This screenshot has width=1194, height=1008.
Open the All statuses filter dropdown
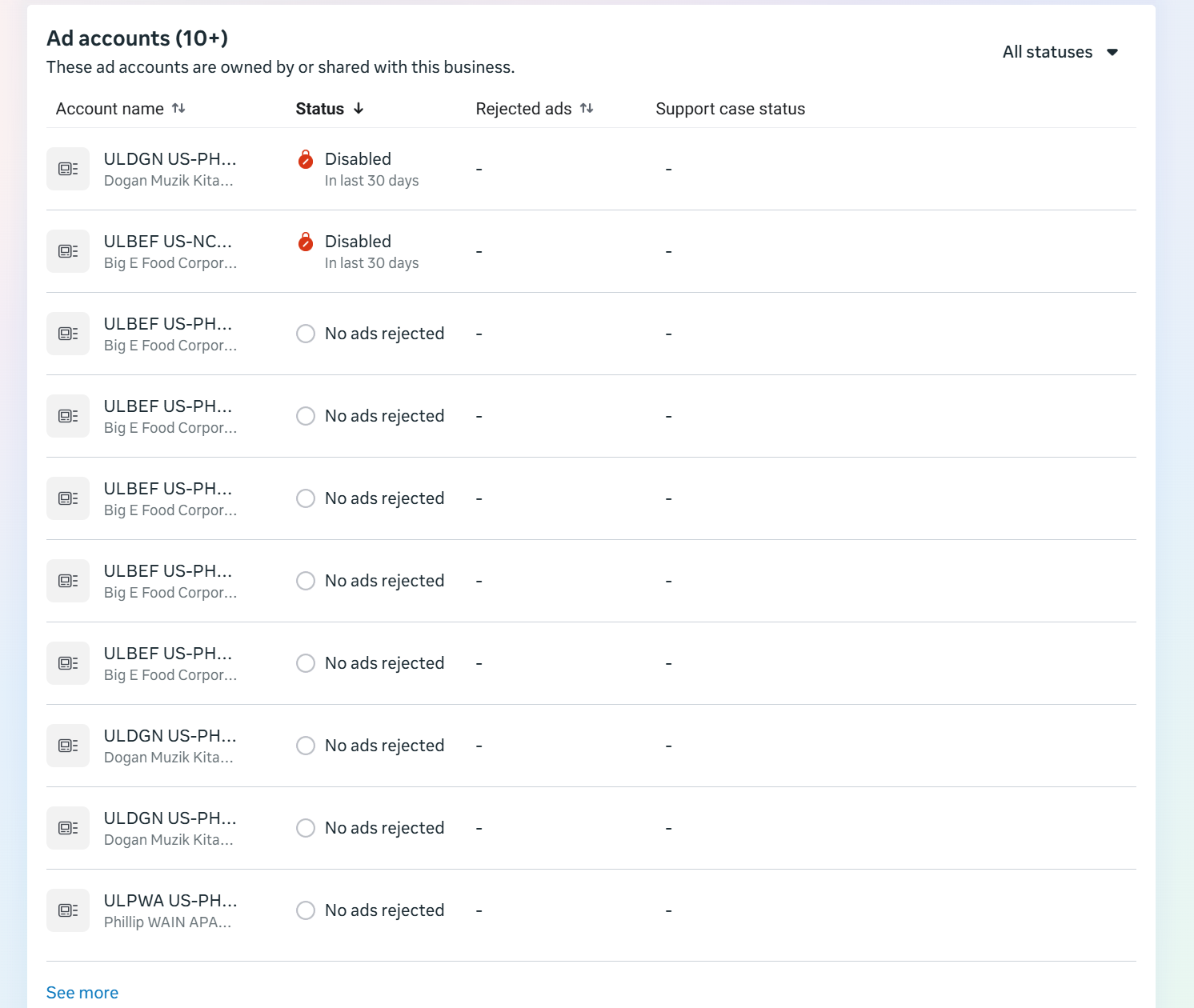coord(1059,52)
